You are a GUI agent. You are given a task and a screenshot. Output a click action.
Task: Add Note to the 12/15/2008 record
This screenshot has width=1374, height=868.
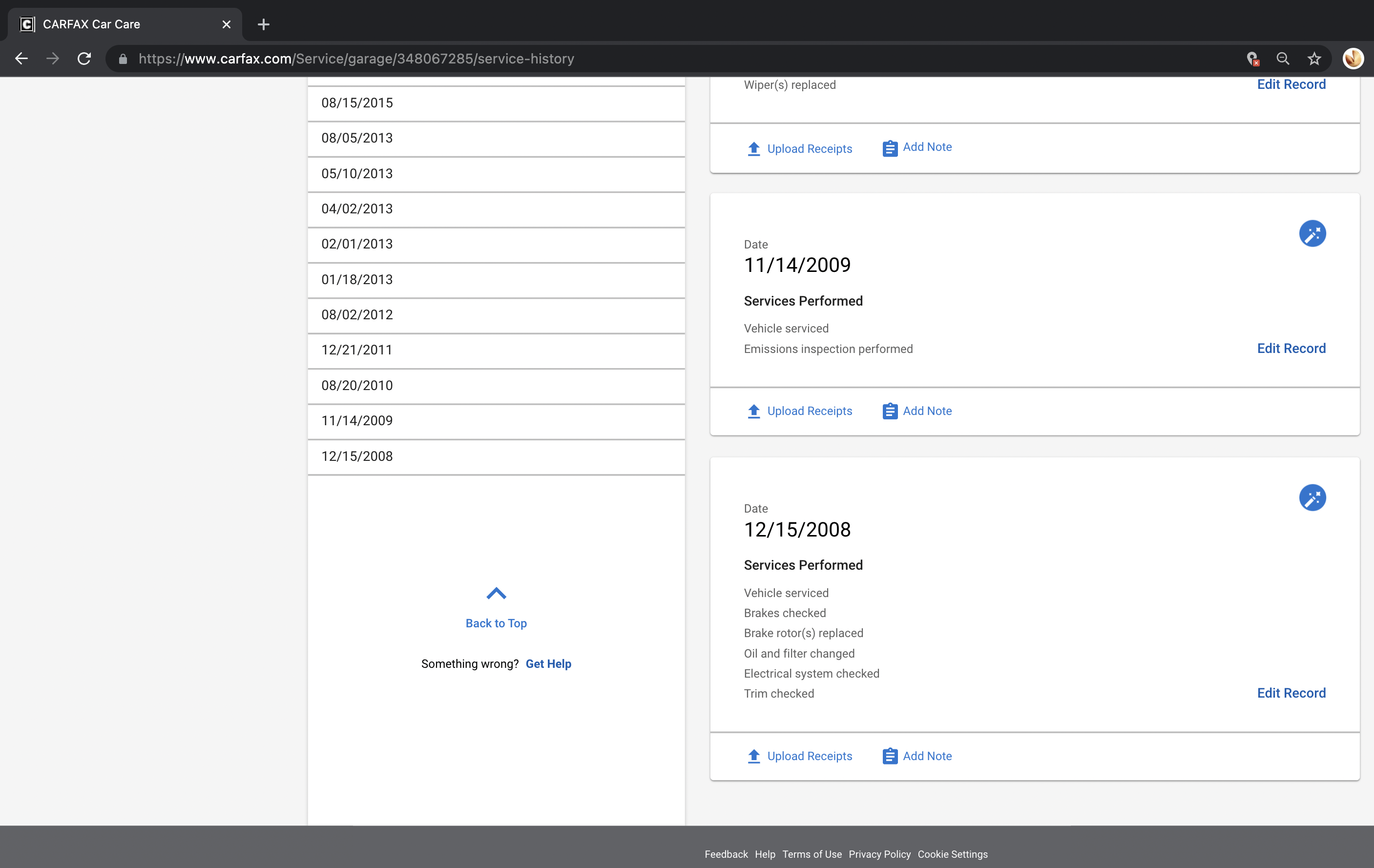point(927,756)
